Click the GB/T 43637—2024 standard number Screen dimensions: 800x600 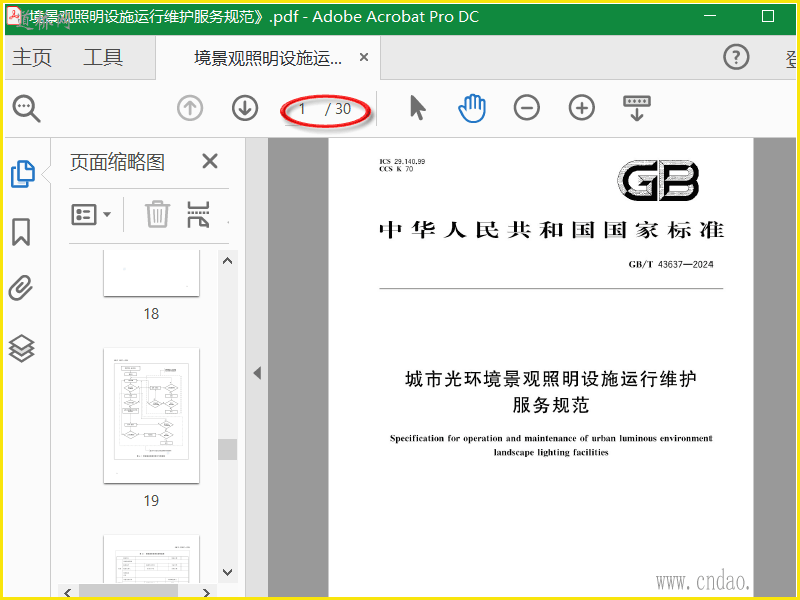click(x=671, y=264)
